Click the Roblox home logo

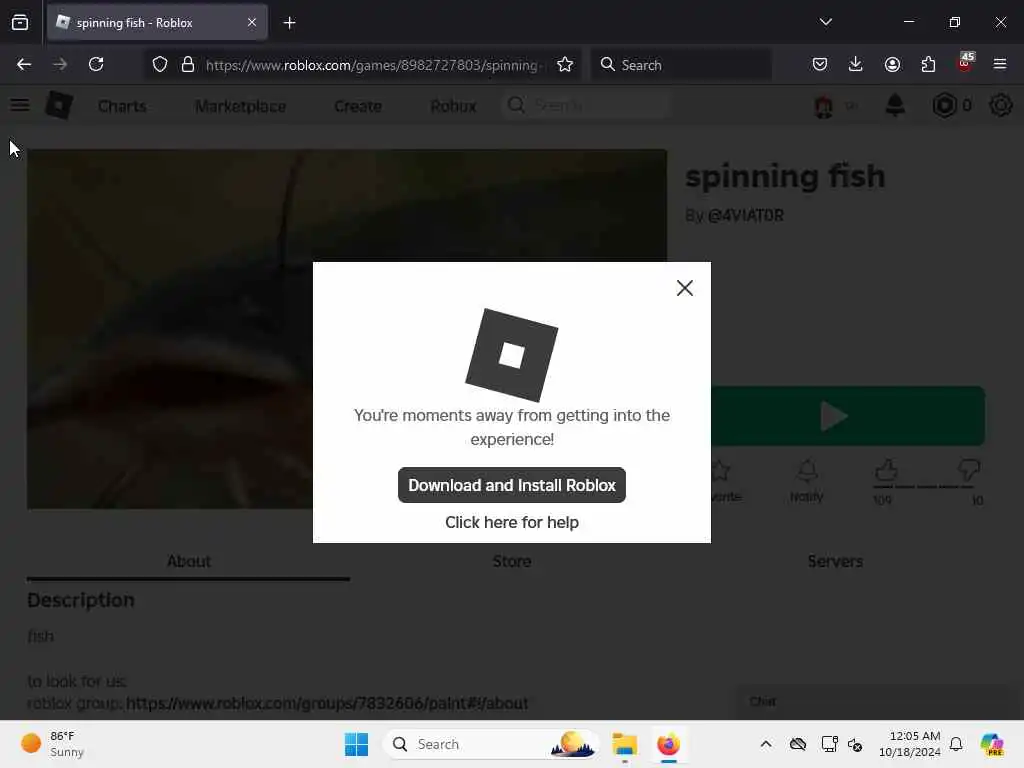point(59,105)
